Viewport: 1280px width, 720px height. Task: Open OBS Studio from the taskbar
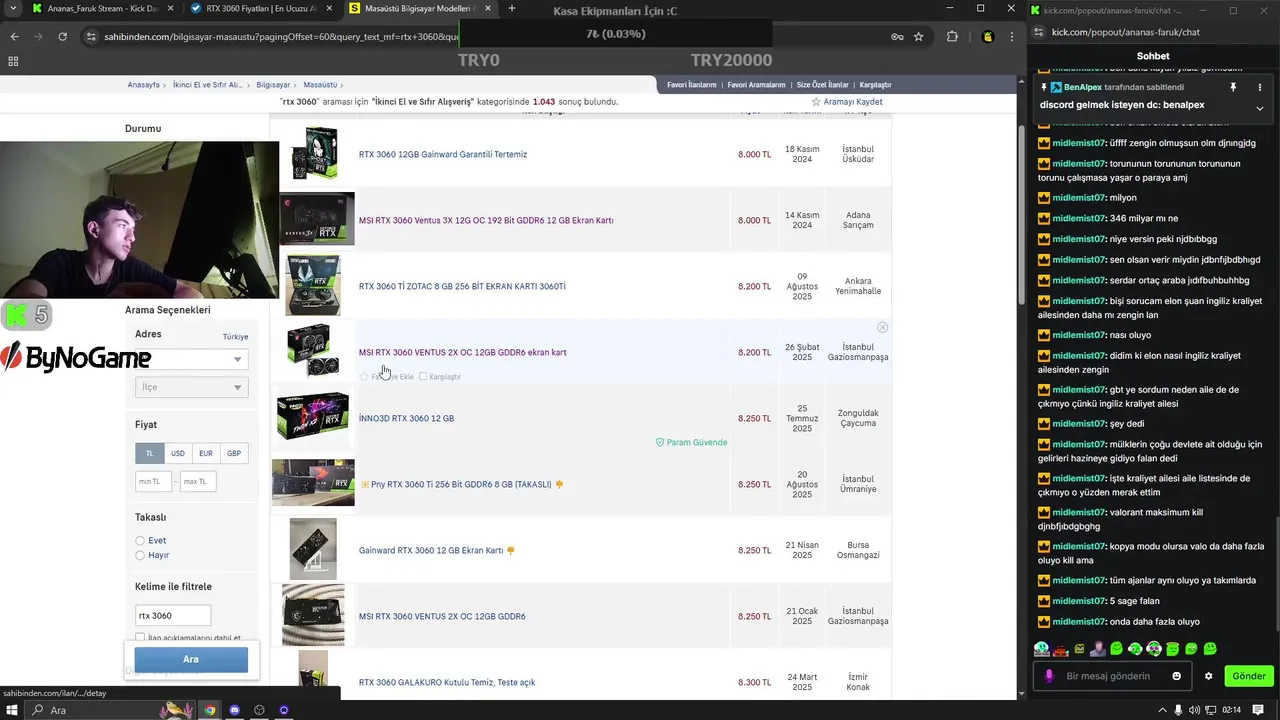click(259, 710)
